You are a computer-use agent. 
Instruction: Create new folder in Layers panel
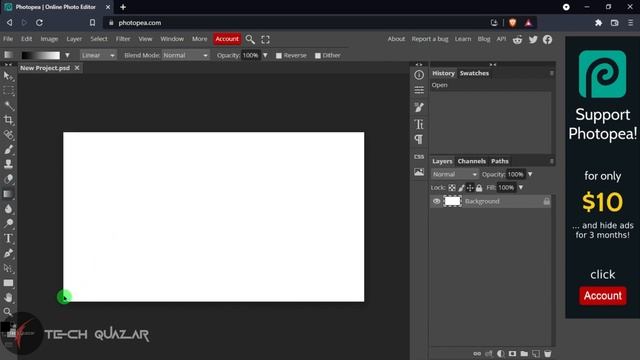coord(524,353)
